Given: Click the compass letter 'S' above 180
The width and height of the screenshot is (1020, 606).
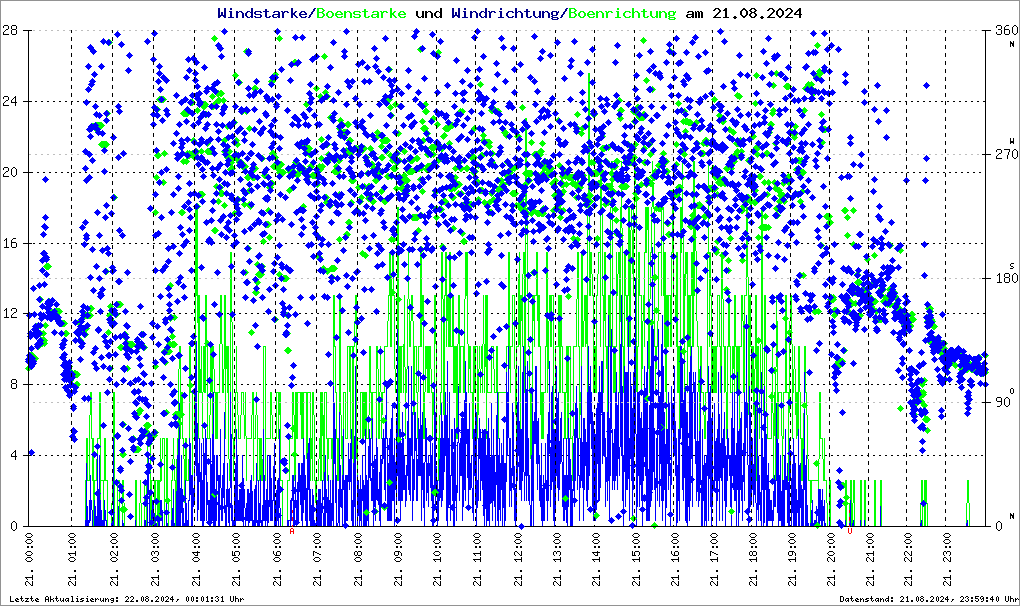Looking at the screenshot, I should point(1012,265).
